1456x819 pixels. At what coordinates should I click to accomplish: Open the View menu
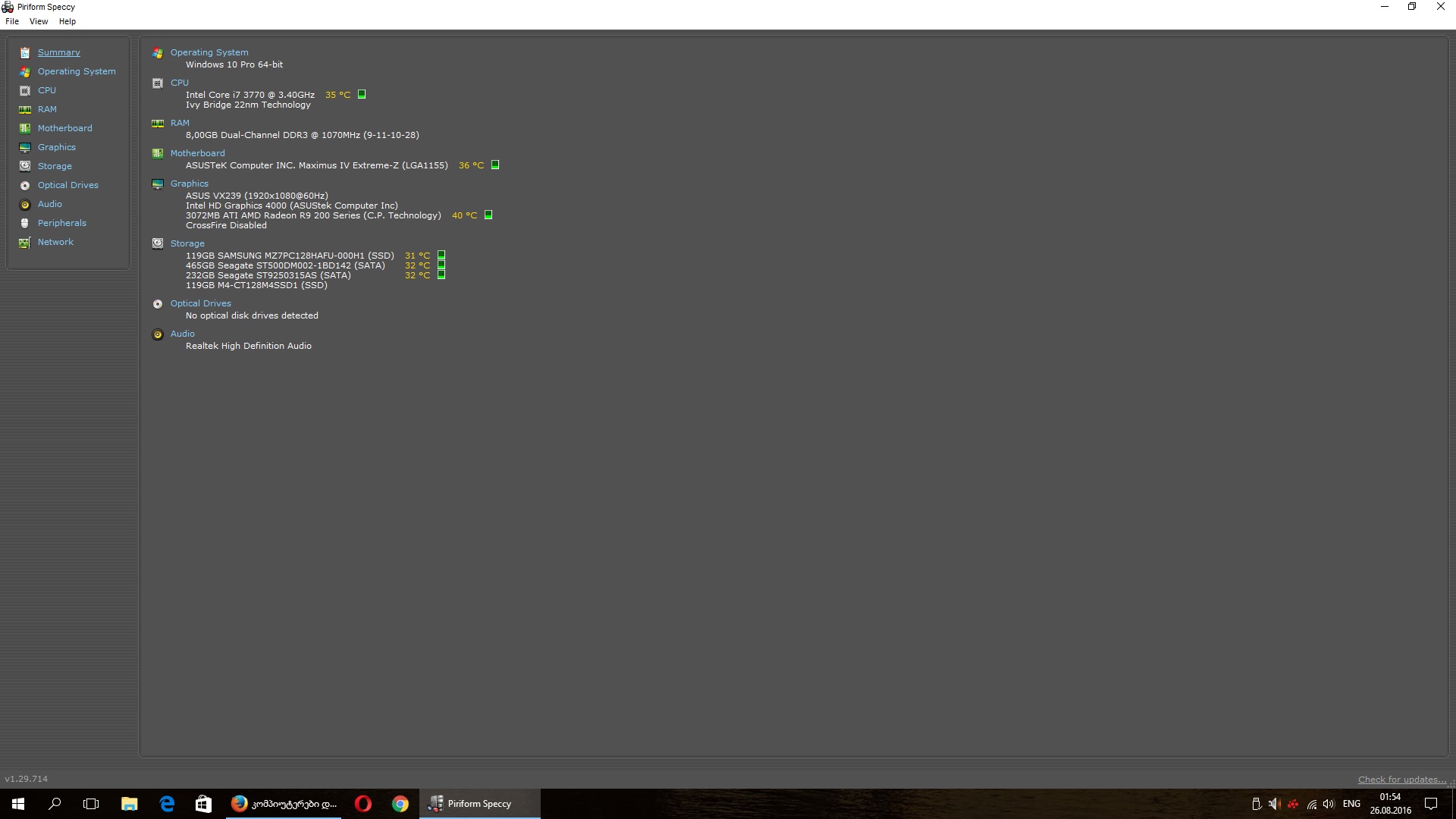[39, 21]
